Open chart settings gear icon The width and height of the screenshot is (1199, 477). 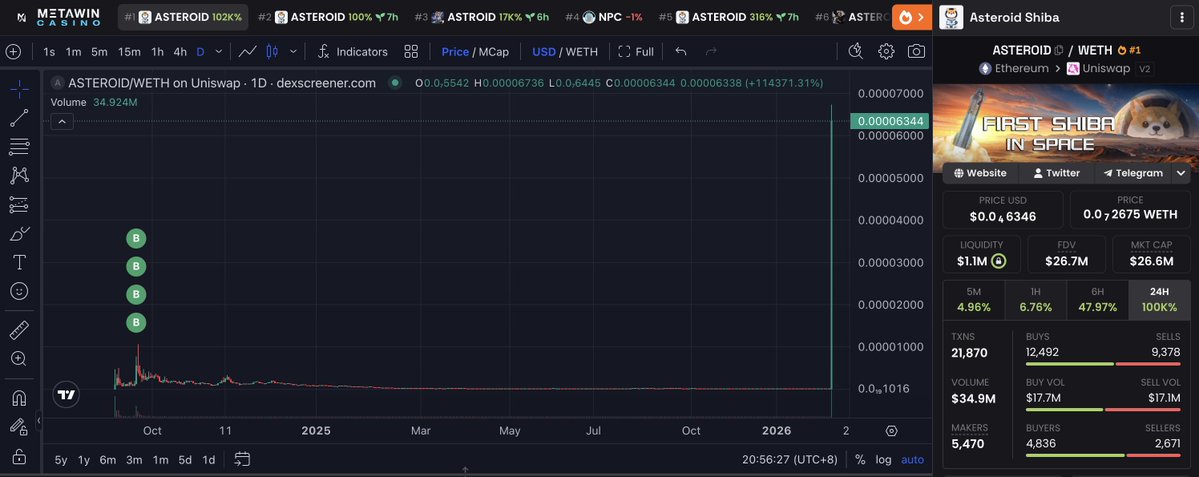(x=886, y=51)
